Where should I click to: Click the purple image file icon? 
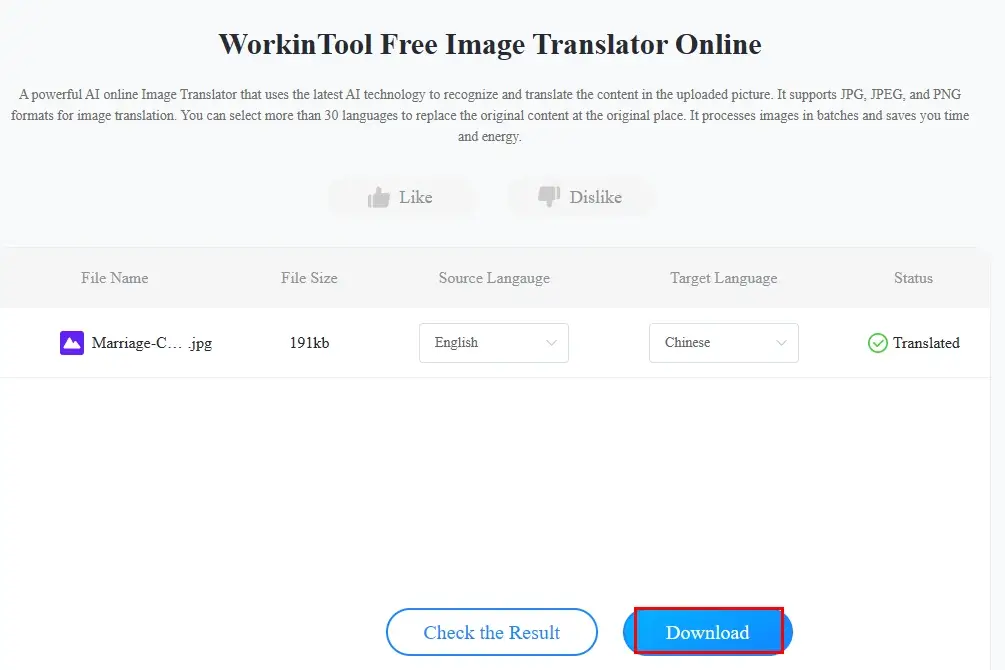click(72, 343)
